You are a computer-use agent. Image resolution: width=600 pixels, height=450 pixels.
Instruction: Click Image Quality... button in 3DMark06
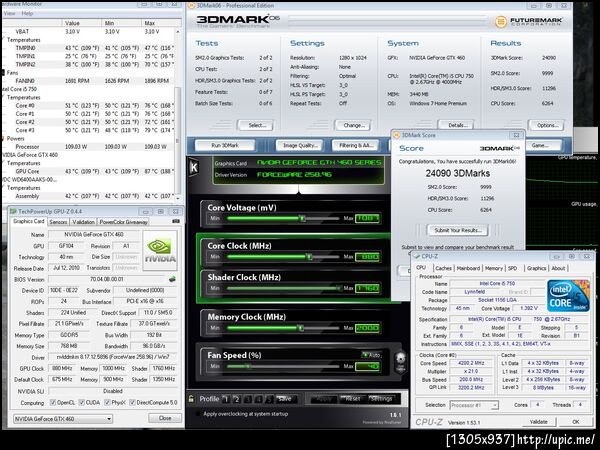[300, 145]
